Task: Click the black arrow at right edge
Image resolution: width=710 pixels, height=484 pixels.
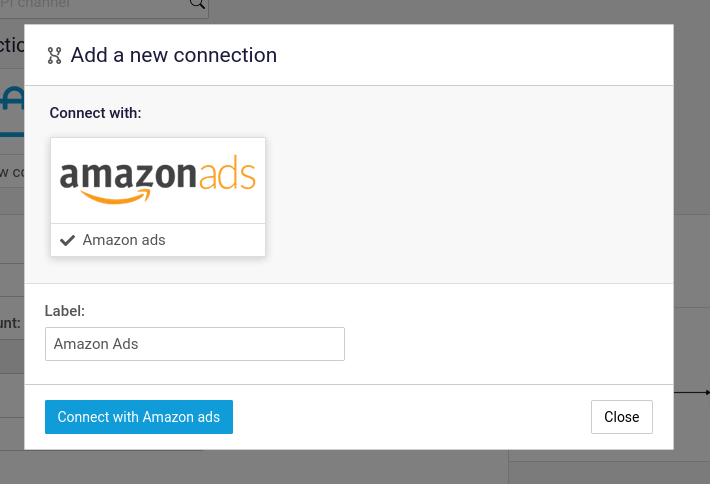Action: pos(692,393)
